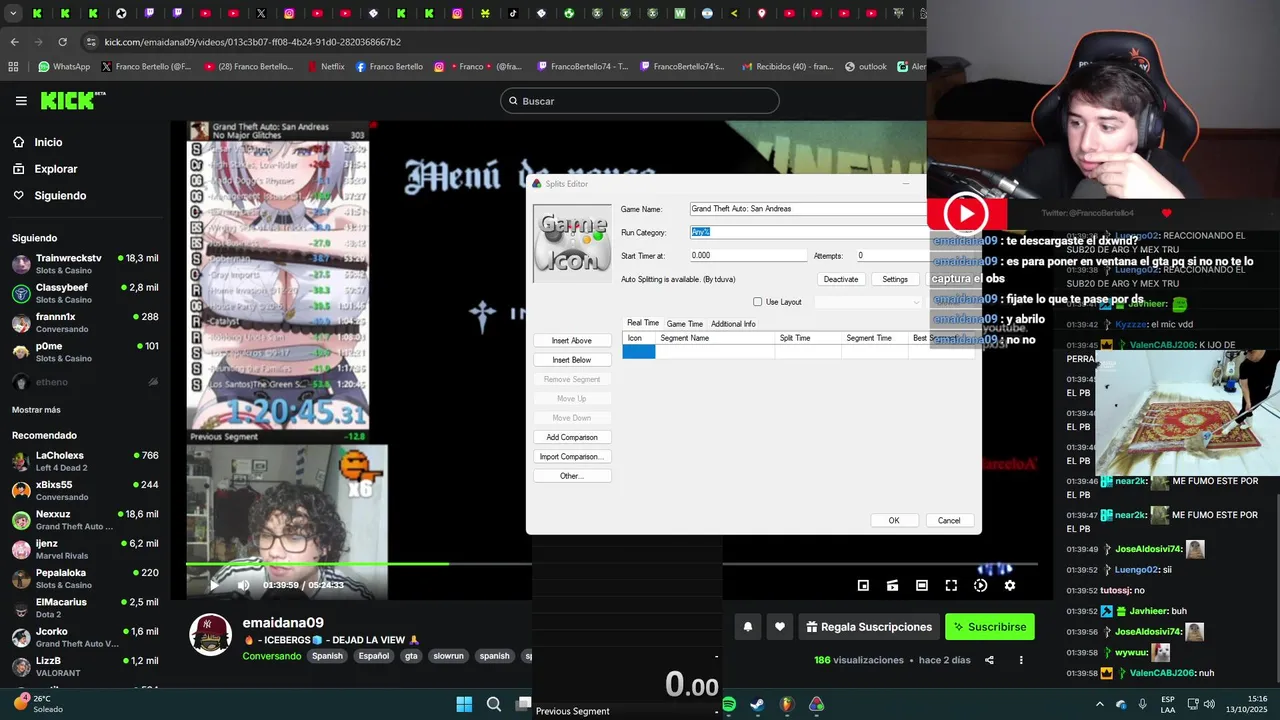The width and height of the screenshot is (1280, 720).
Task: Open LaCholexs recommended channel
Action: click(85, 461)
